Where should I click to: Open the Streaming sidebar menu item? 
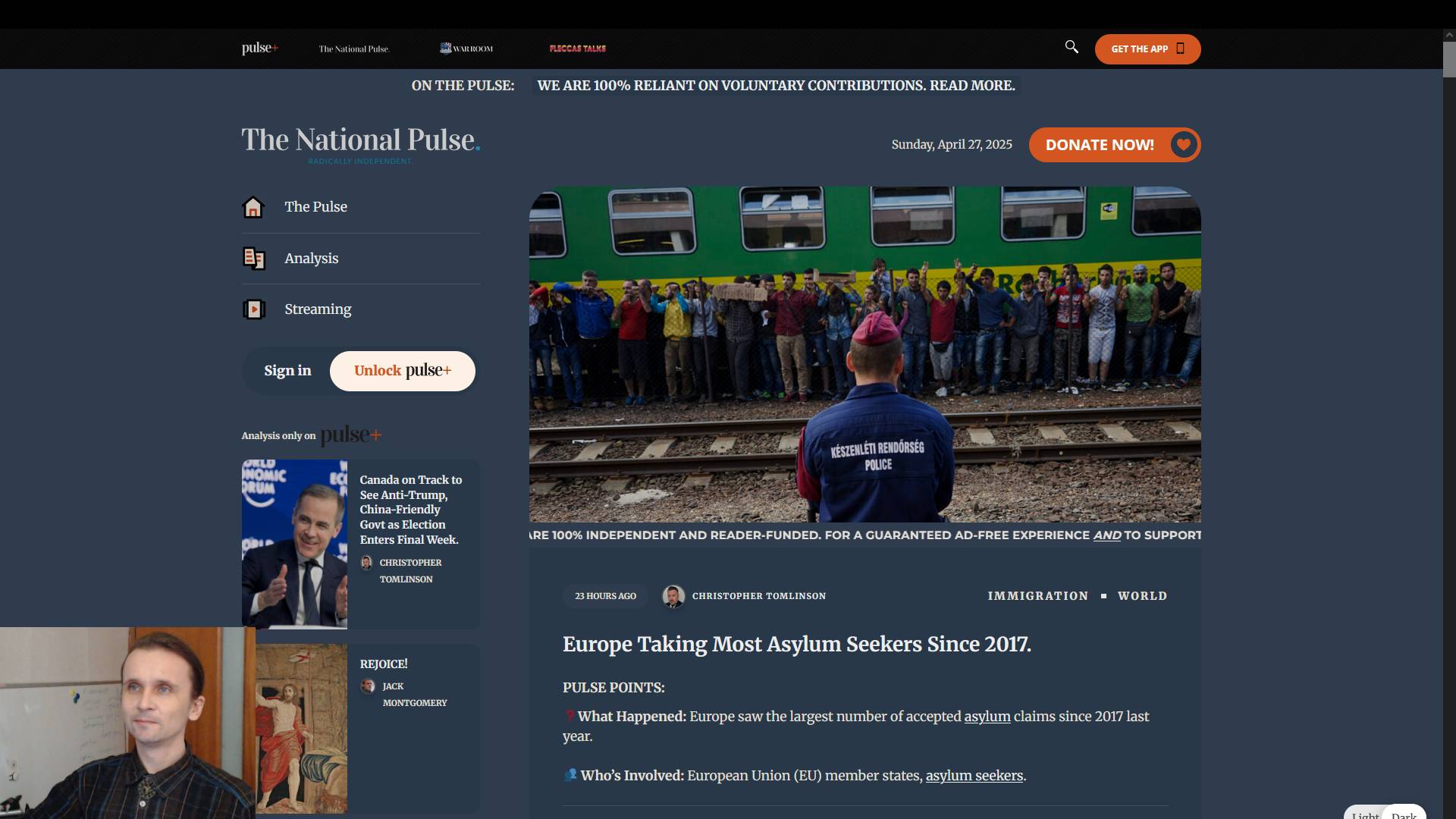tap(318, 309)
